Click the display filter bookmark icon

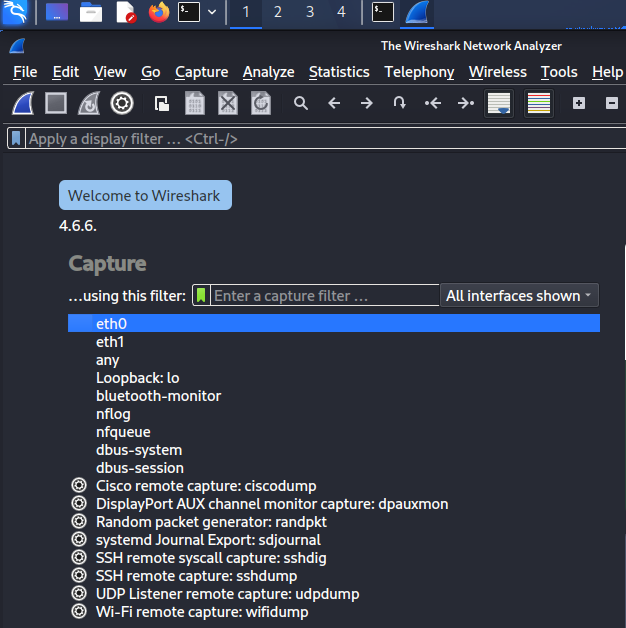pos(16,139)
